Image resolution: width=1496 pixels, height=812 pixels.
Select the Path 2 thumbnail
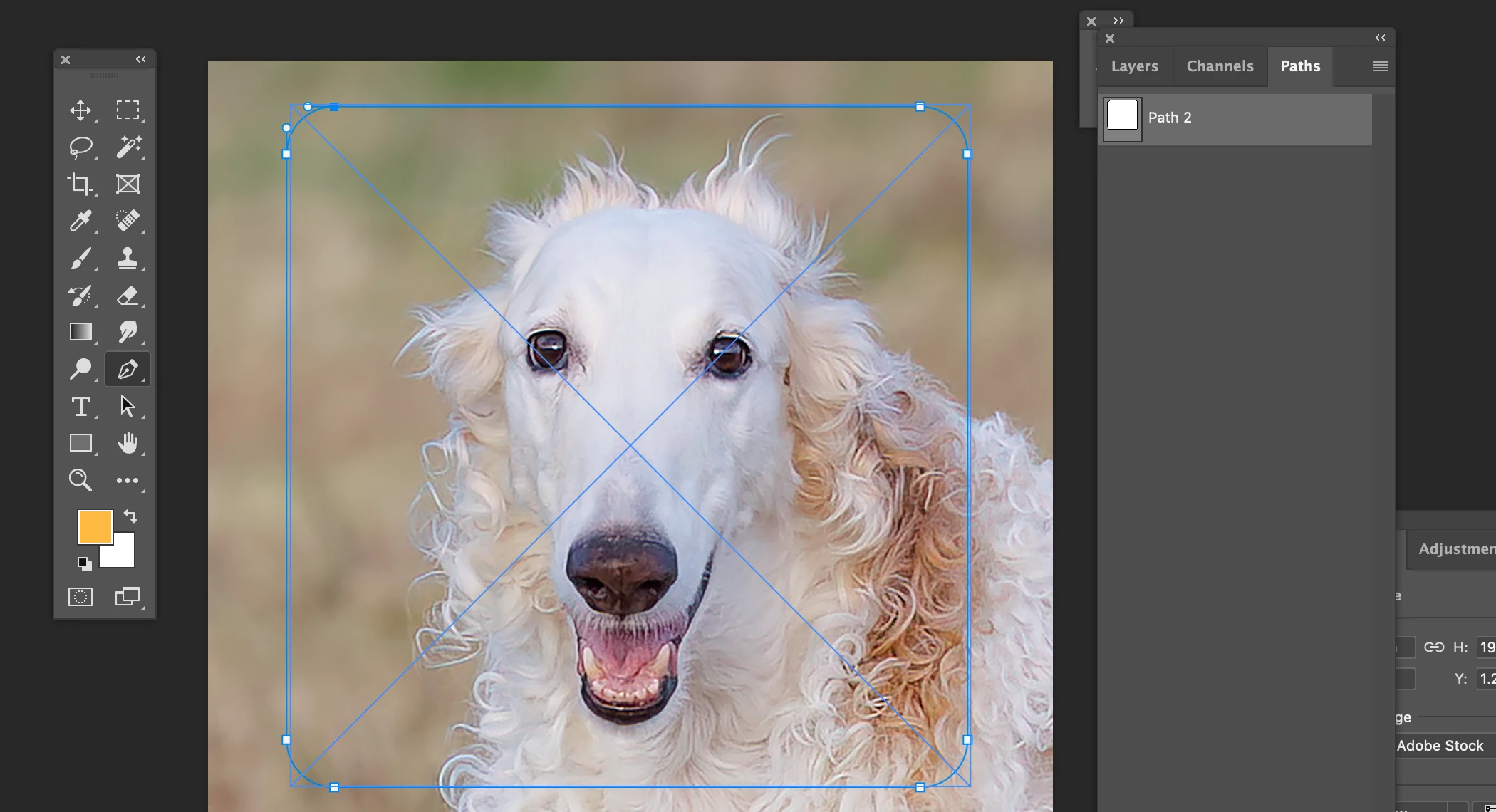[x=1122, y=118]
